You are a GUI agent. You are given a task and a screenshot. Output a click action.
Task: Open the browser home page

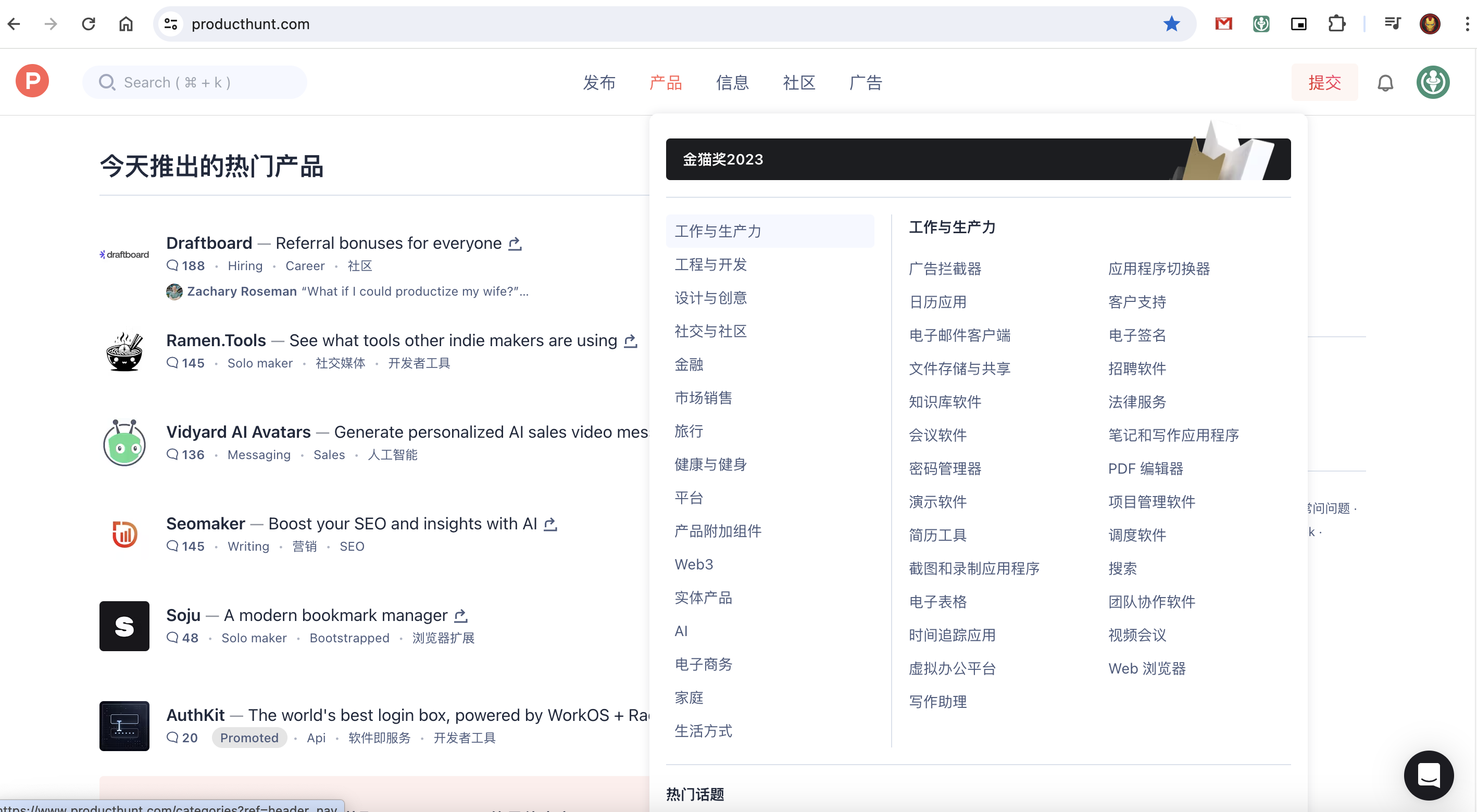pos(126,23)
